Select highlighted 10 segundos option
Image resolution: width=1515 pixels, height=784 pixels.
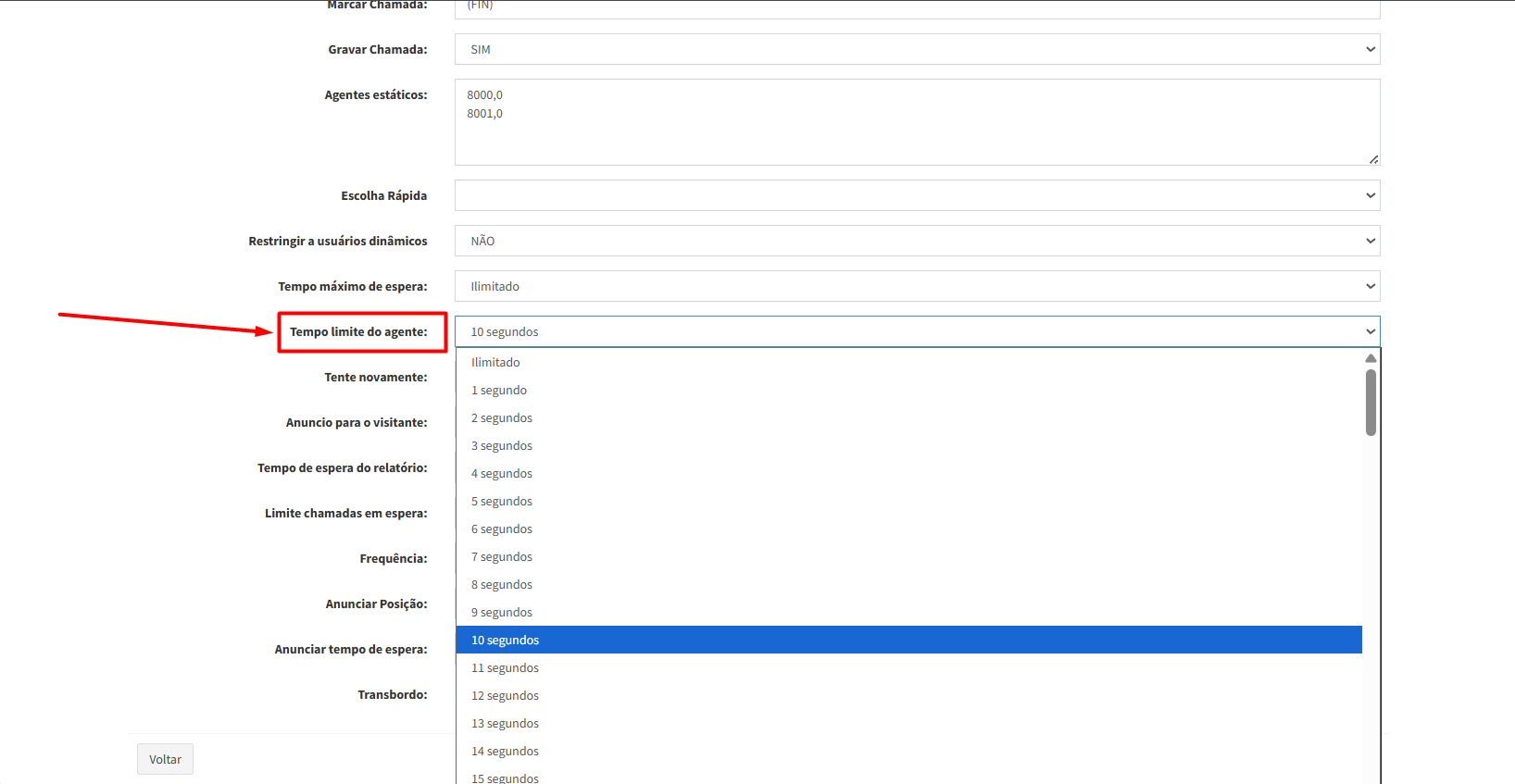(x=505, y=641)
